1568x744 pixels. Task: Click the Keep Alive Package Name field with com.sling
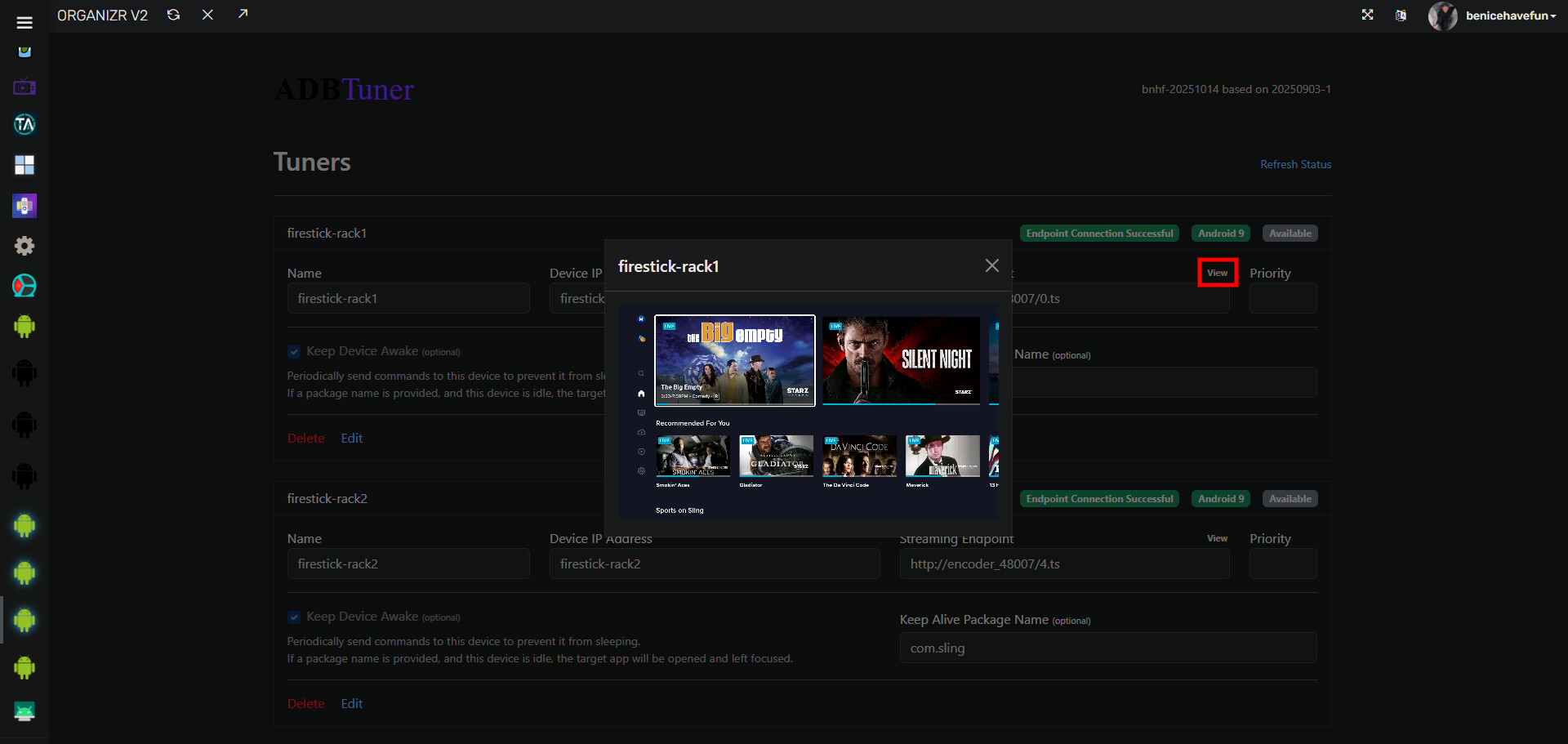tap(1107, 648)
